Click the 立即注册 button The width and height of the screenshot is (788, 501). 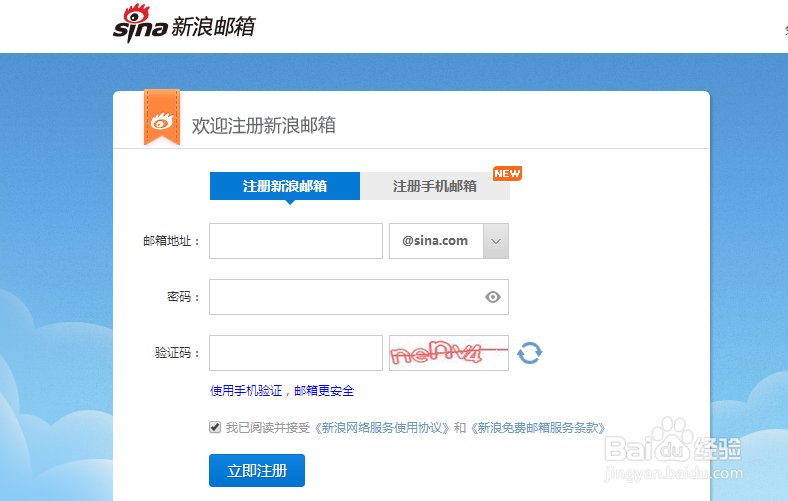[x=257, y=470]
